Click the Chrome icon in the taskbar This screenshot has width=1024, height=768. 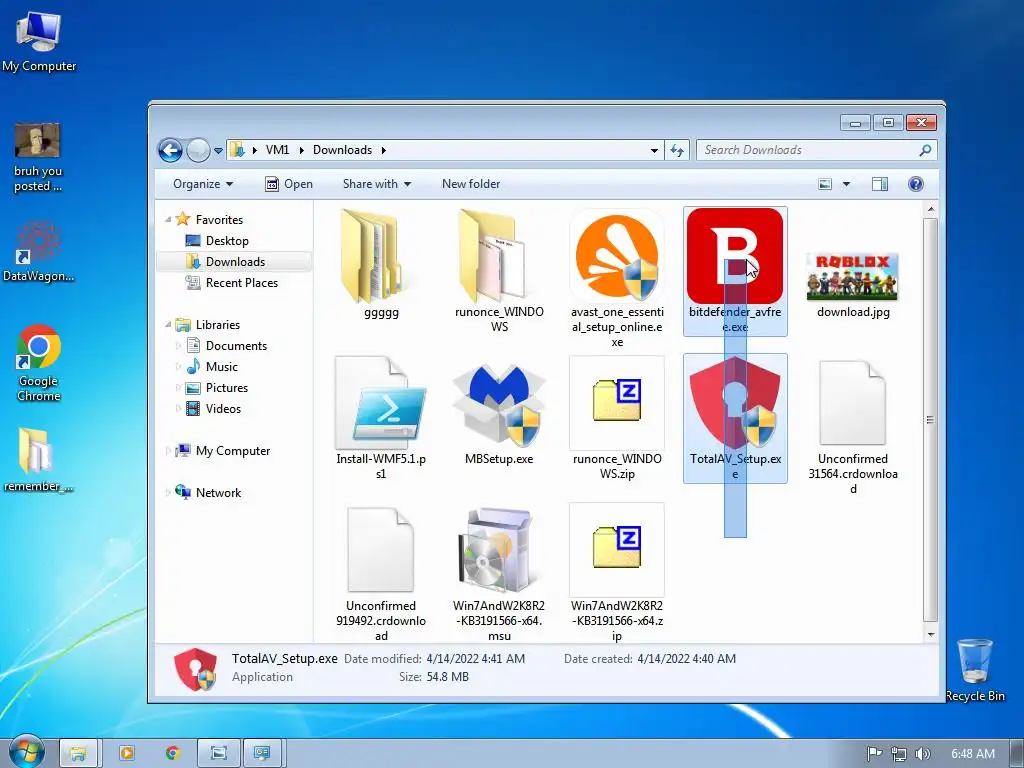point(172,753)
